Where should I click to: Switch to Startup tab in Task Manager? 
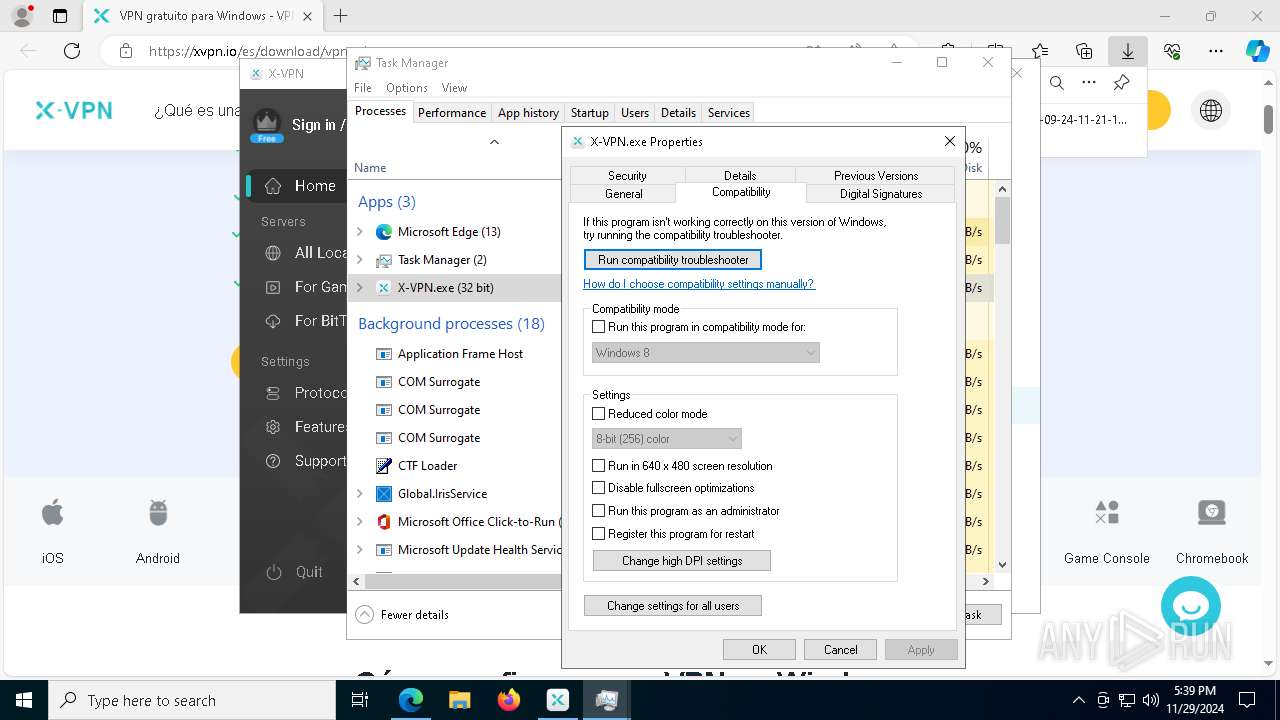pyautogui.click(x=590, y=113)
